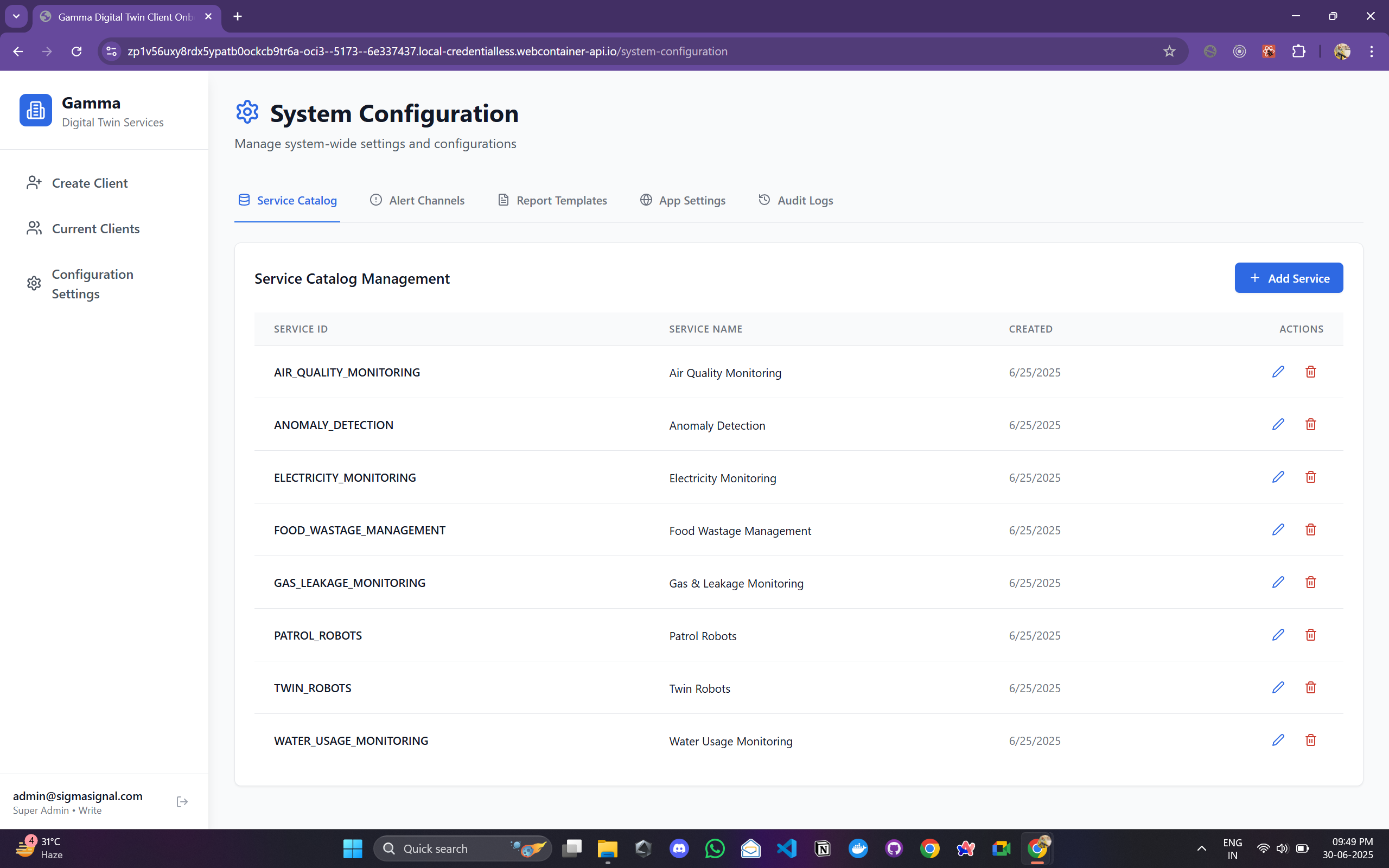The image size is (1389, 868).
Task: Go to Current Clients page
Action: pos(95,228)
